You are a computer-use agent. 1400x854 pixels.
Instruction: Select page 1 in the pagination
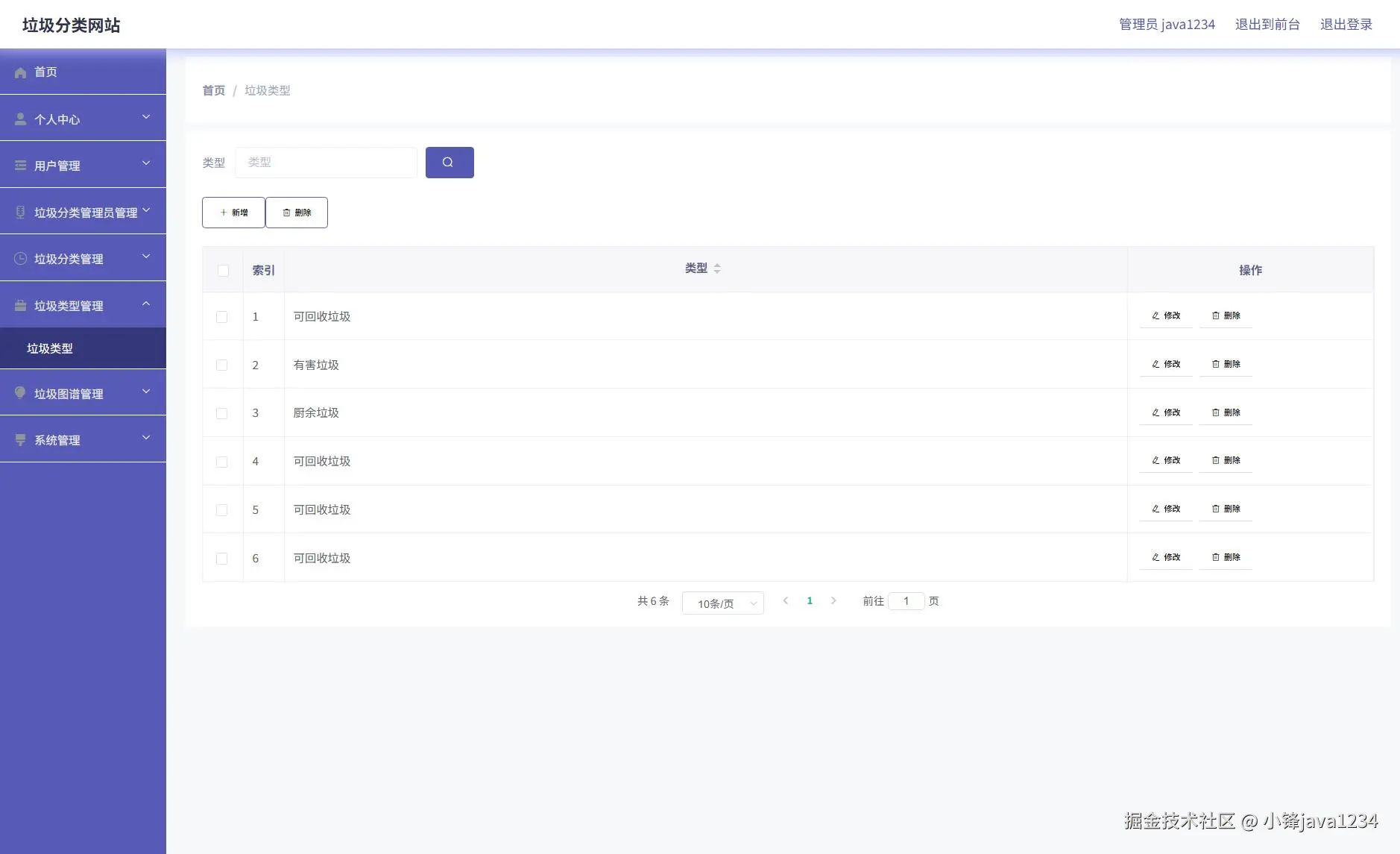810,600
